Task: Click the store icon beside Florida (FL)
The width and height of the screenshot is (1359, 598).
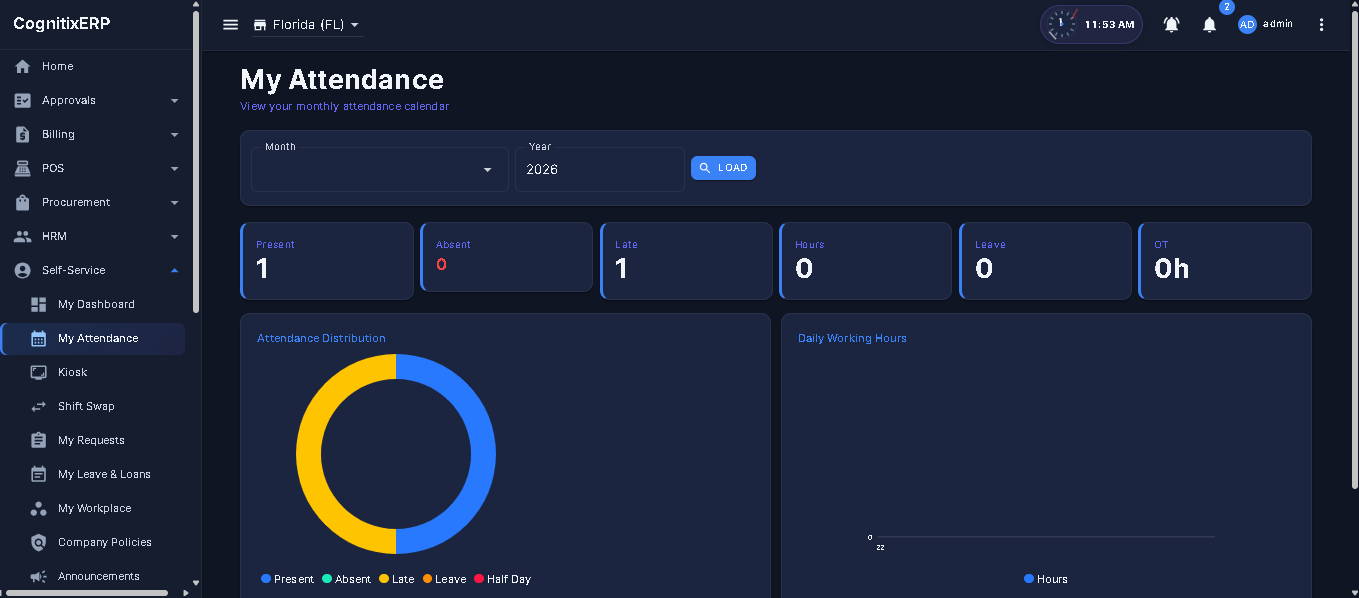Action: pos(260,25)
